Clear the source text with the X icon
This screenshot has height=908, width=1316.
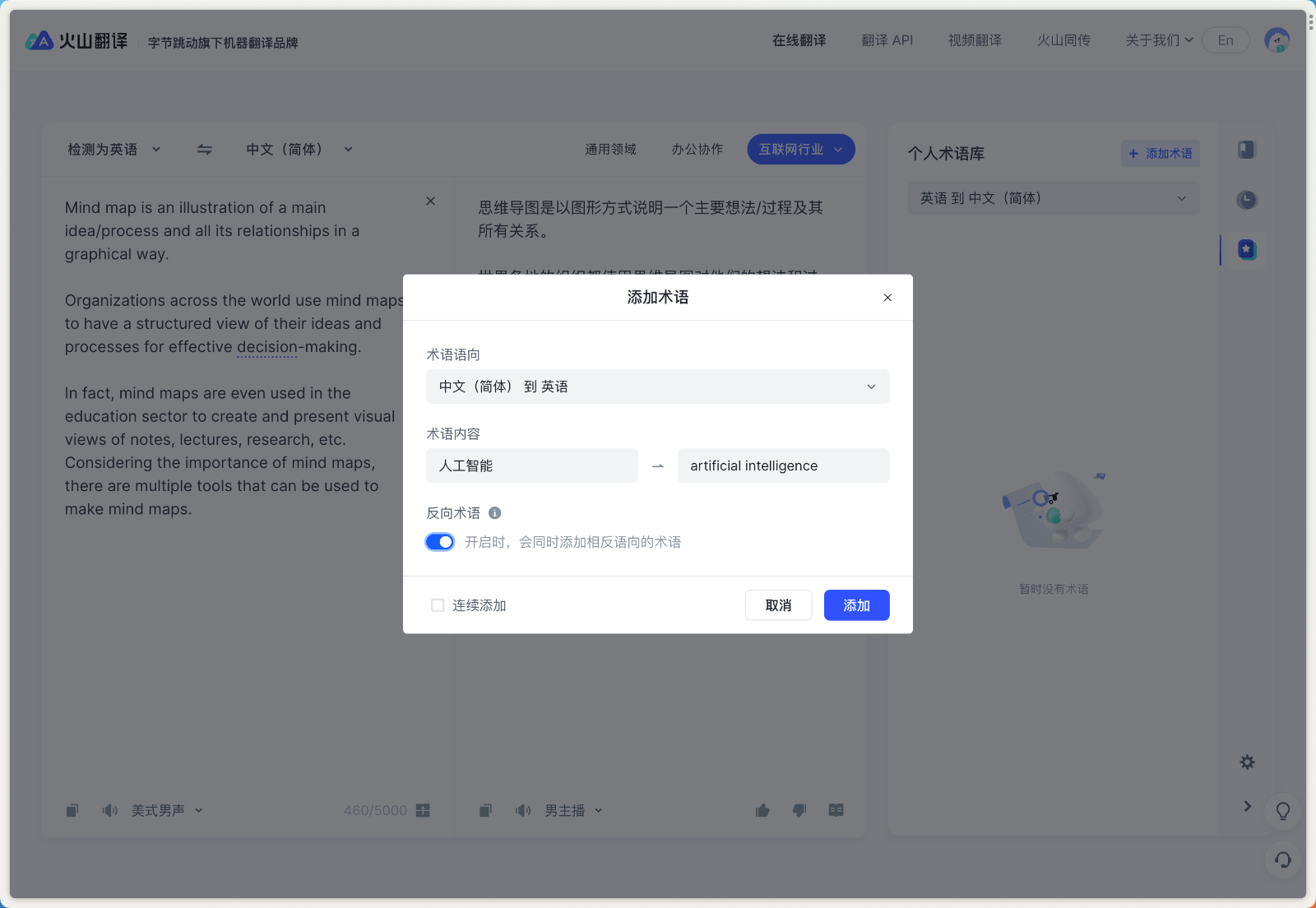pos(430,201)
